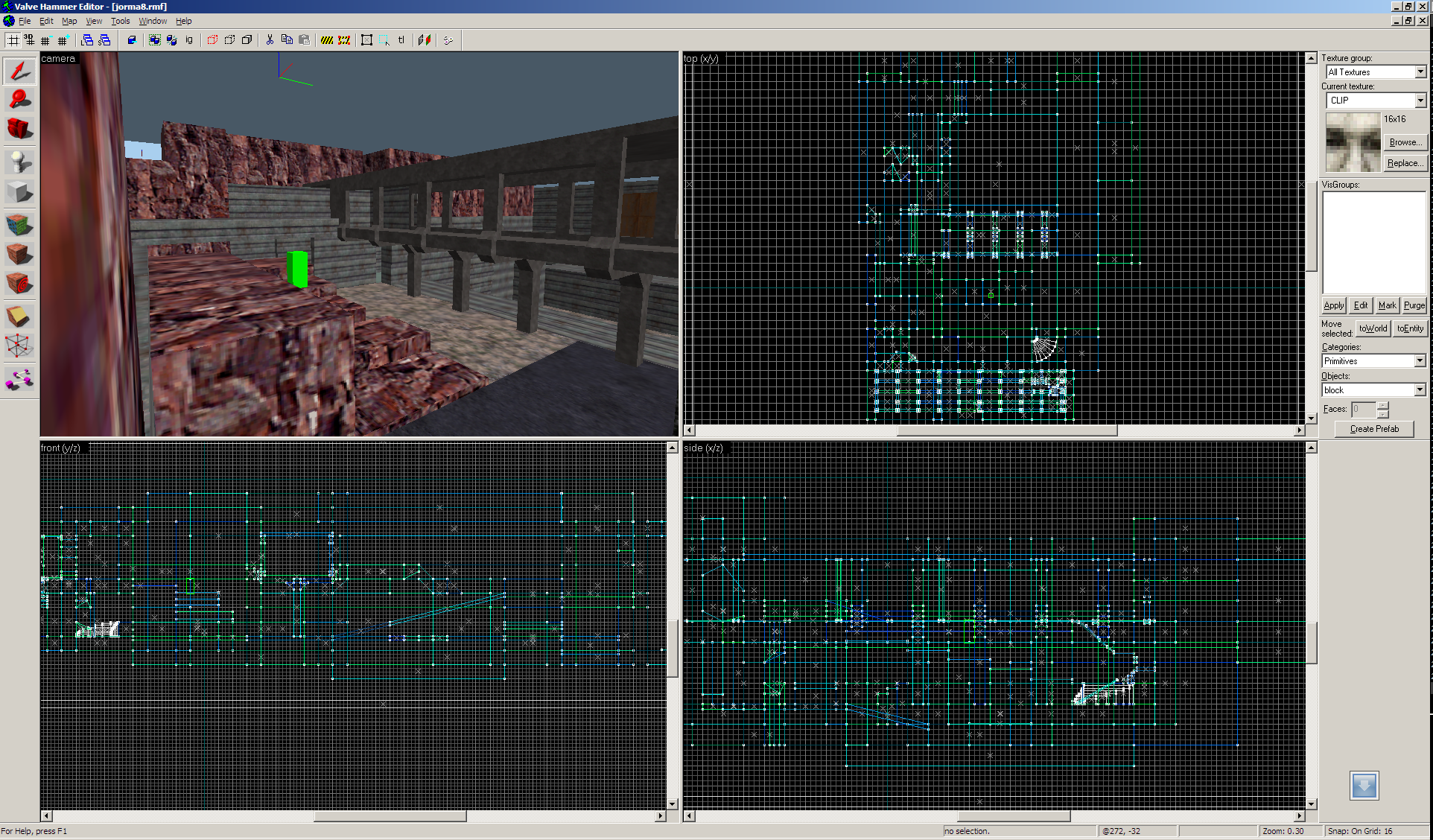The height and width of the screenshot is (840, 1433).
Task: Open the Categories Primitives dropdown
Action: coord(1419,361)
